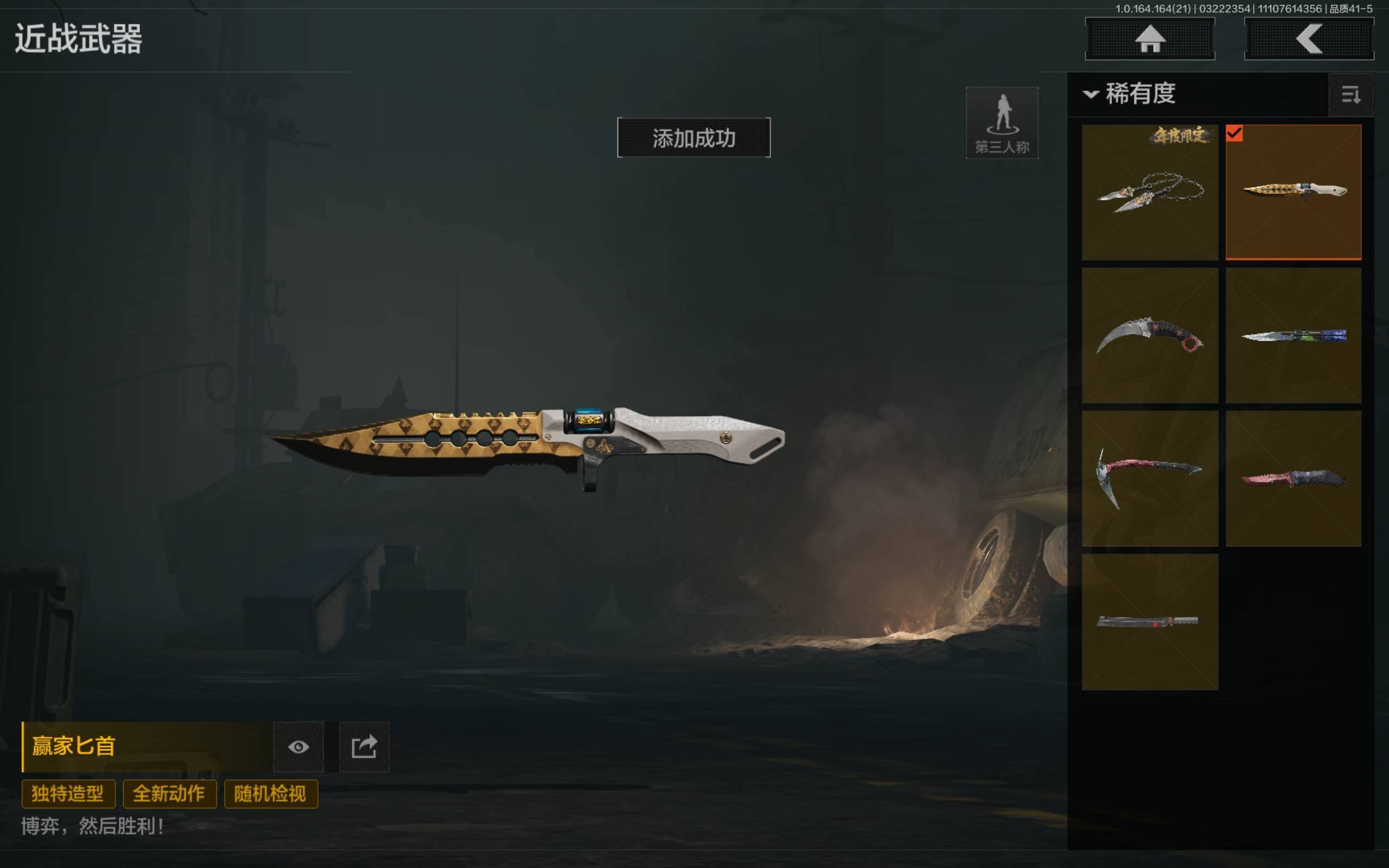Toggle the eye preview icon

click(298, 747)
